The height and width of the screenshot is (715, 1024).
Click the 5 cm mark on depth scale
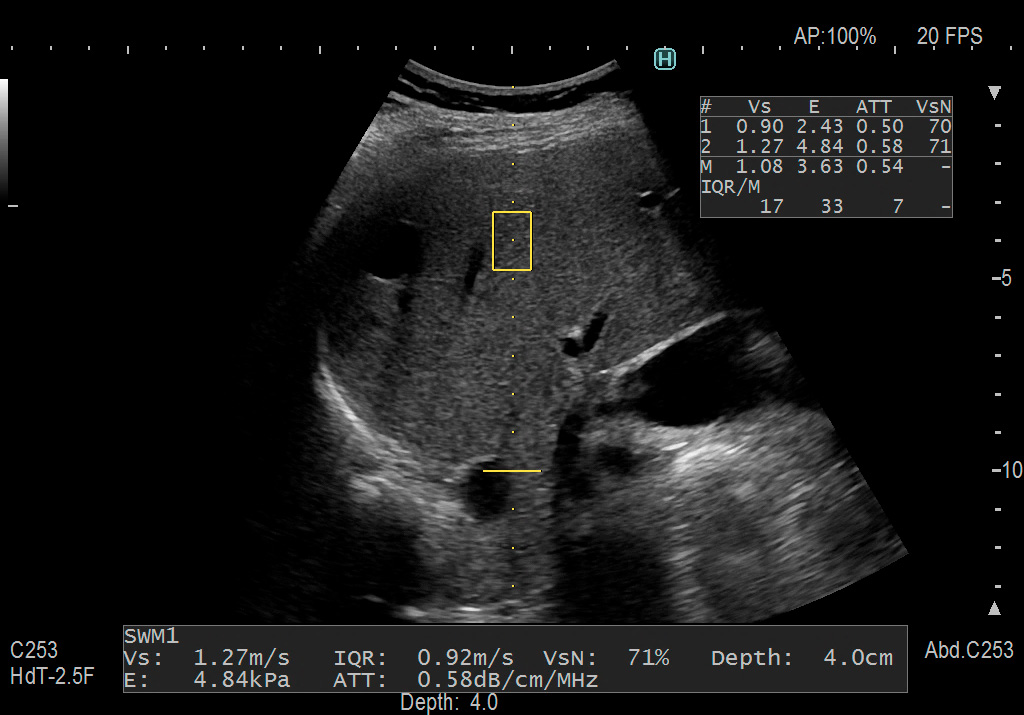[1005, 279]
